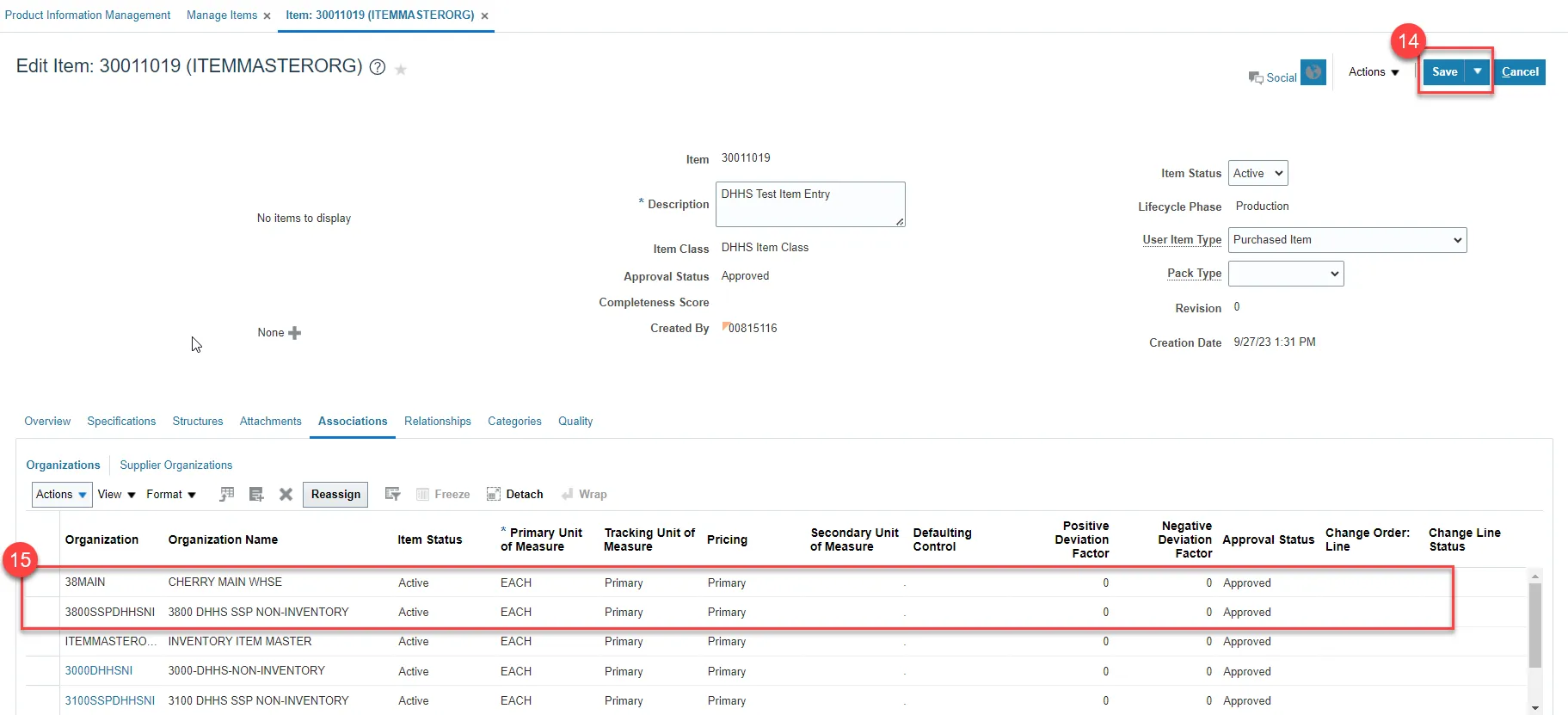
Task: Click the table scroll down arrow
Action: (x=1535, y=707)
